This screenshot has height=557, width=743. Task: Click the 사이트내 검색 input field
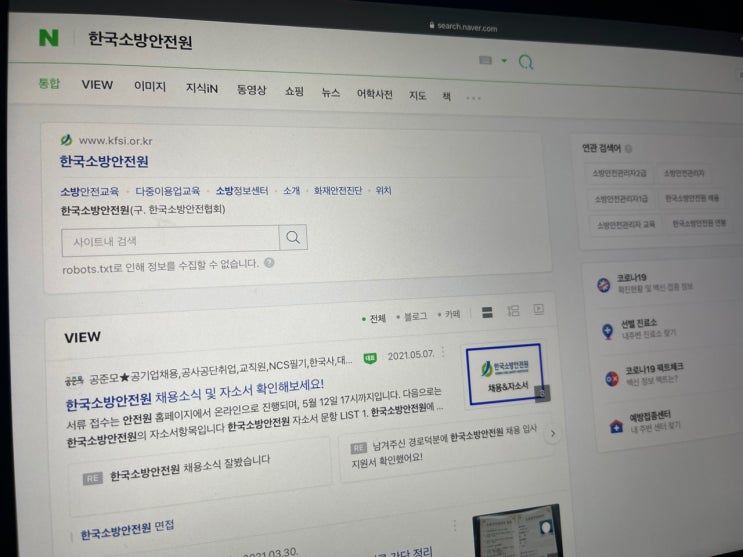point(170,240)
